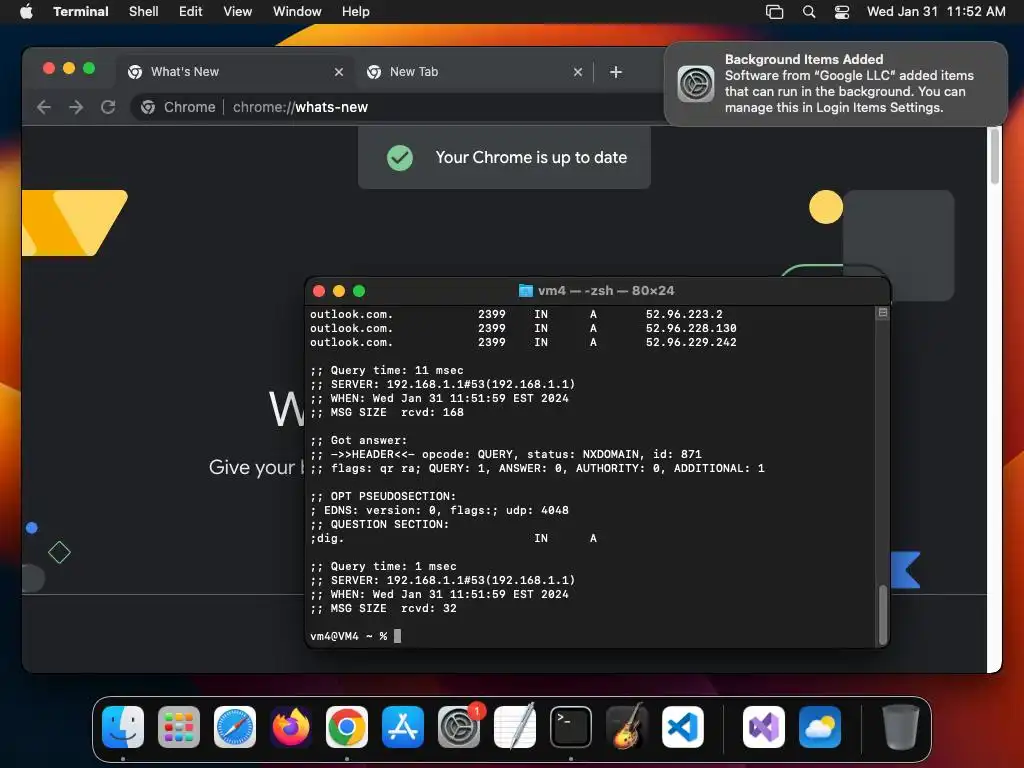
Task: Click the 'OPT PSEUDOSECTION:' line
Action: click(x=383, y=496)
